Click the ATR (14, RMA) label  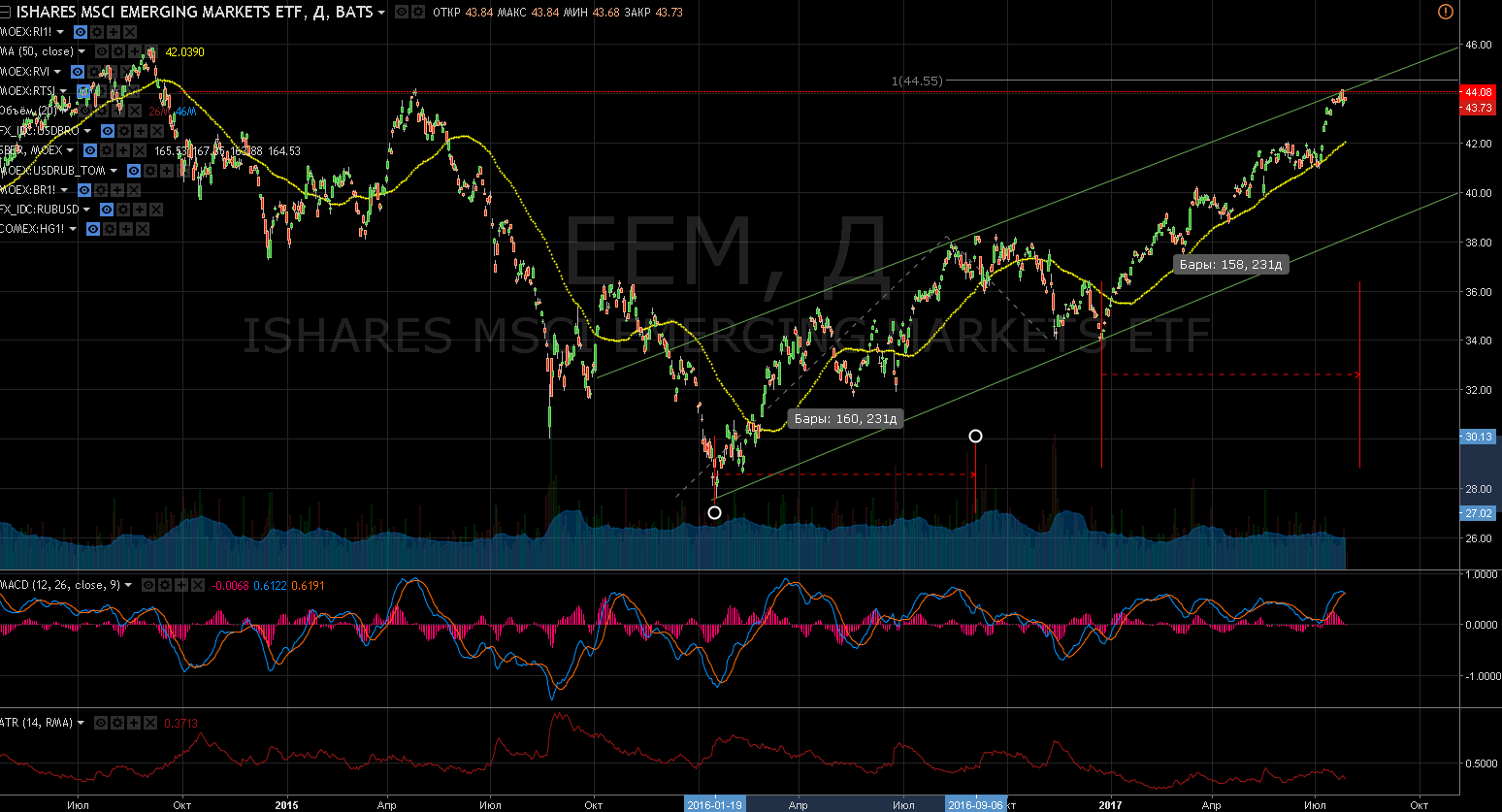click(x=37, y=723)
